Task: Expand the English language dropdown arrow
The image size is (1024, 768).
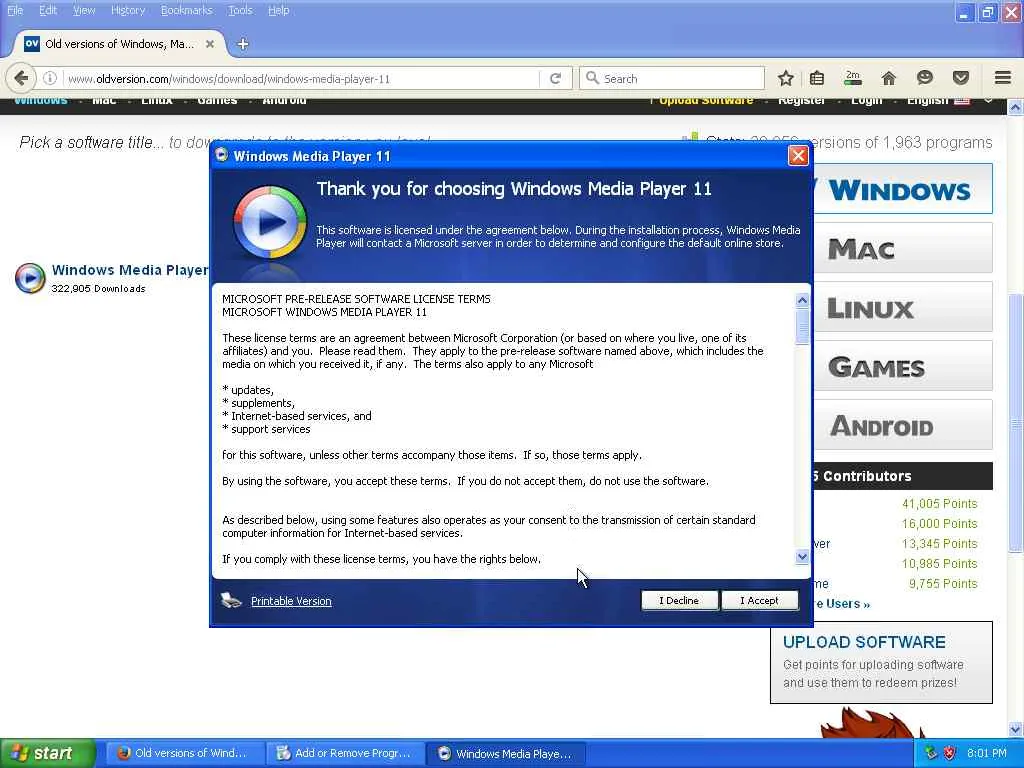Action: (988, 101)
